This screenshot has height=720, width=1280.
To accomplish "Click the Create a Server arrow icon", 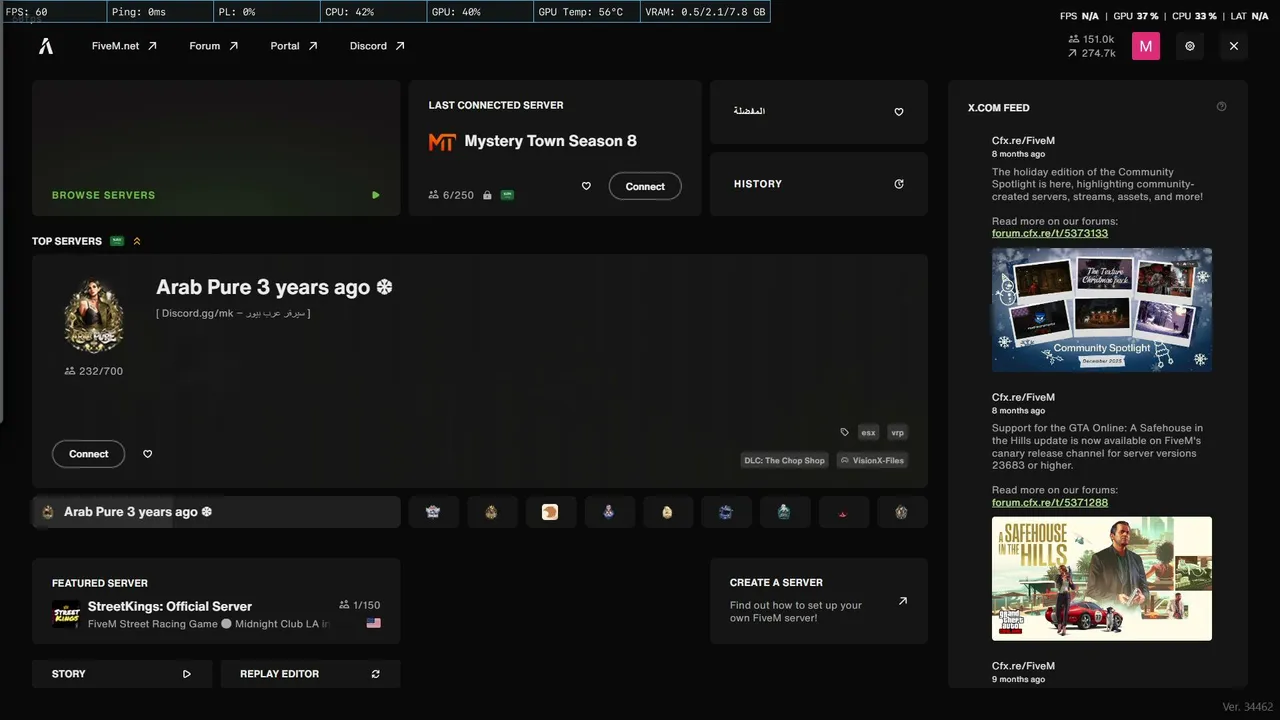I will [903, 601].
